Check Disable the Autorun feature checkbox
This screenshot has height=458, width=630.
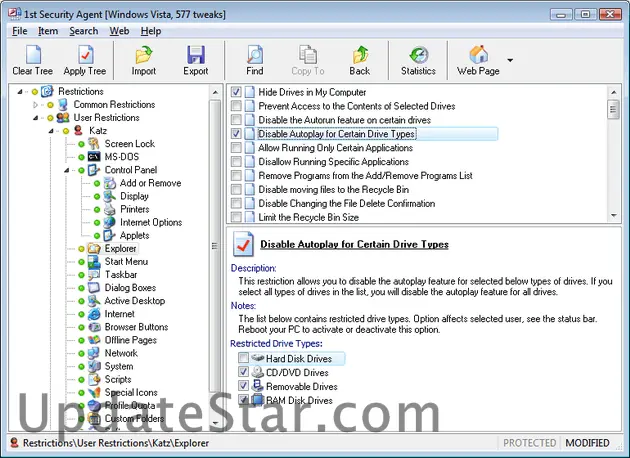(236, 120)
